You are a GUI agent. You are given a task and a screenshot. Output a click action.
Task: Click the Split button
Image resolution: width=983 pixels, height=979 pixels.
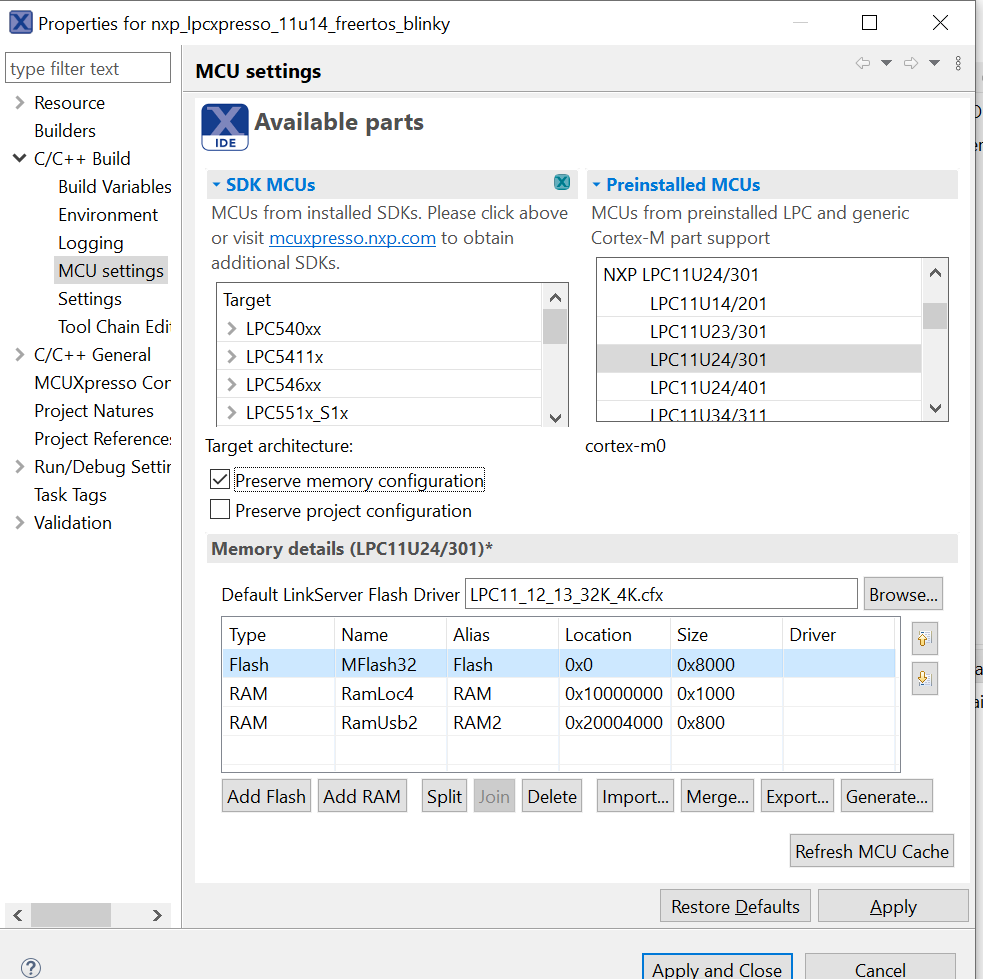[444, 796]
